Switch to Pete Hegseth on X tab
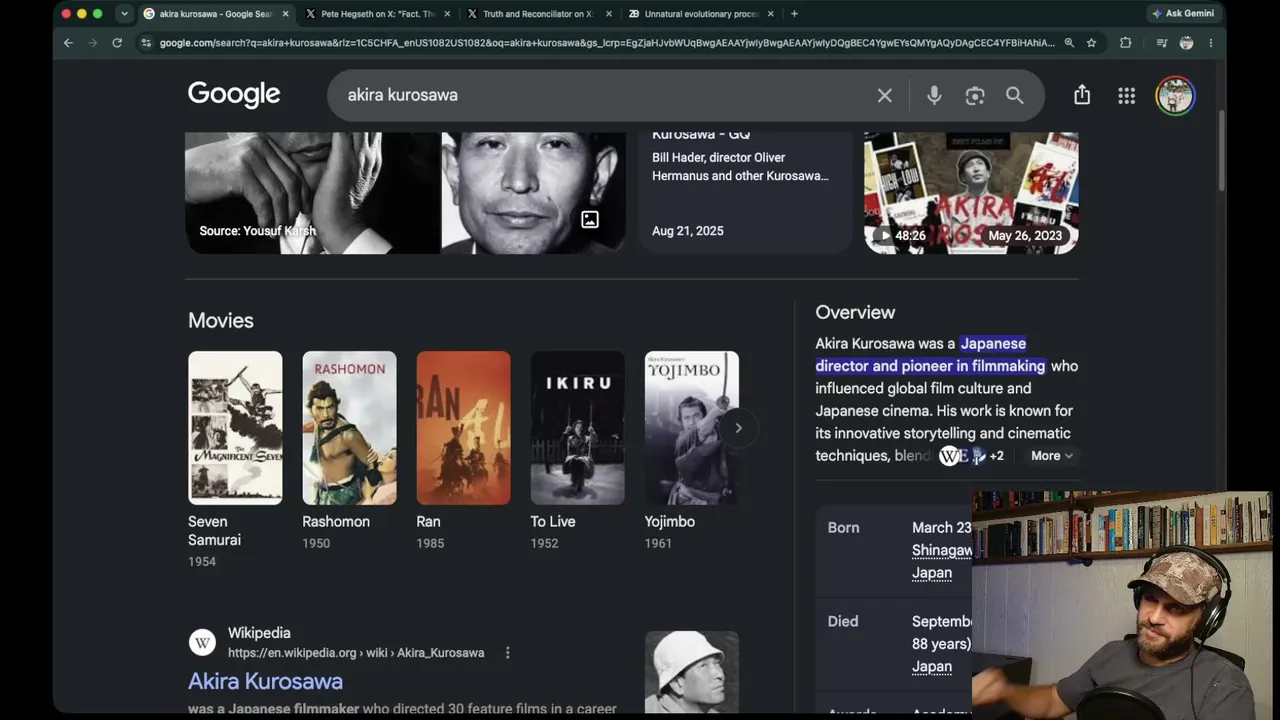This screenshot has height=720, width=1280. point(378,14)
